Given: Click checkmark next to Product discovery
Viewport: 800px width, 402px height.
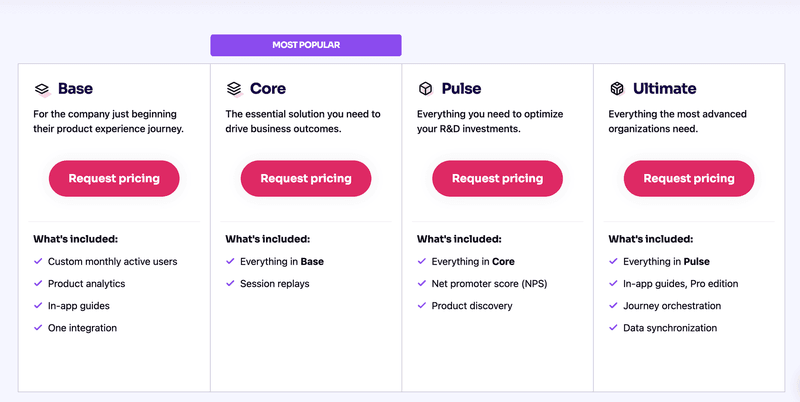Looking at the screenshot, I should (421, 306).
